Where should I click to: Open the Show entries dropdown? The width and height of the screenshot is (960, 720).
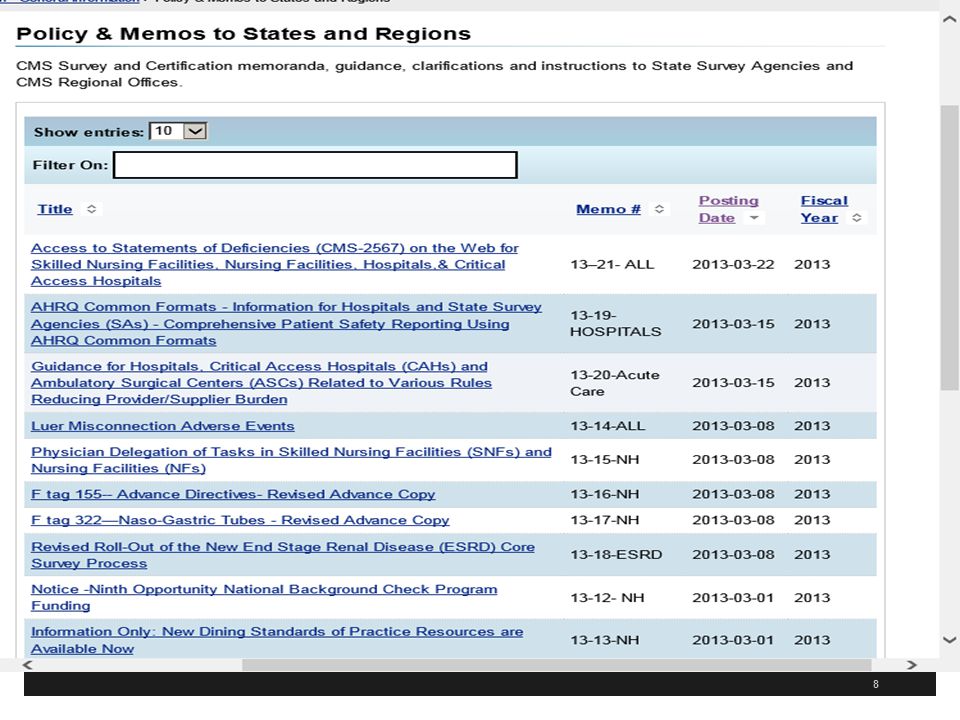[x=178, y=131]
